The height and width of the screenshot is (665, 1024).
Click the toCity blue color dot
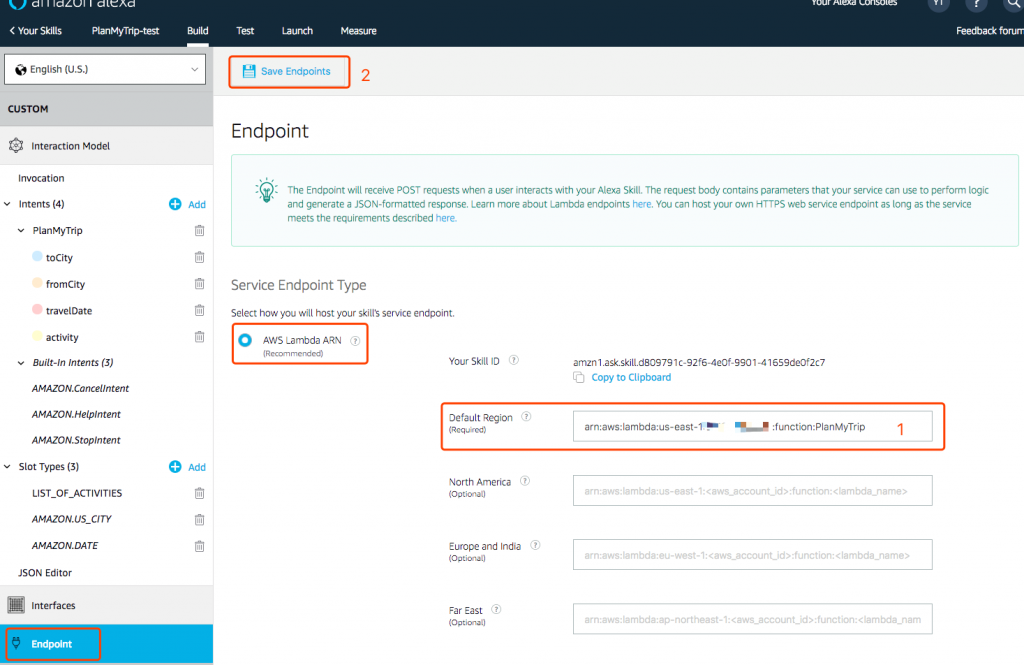[37, 256]
